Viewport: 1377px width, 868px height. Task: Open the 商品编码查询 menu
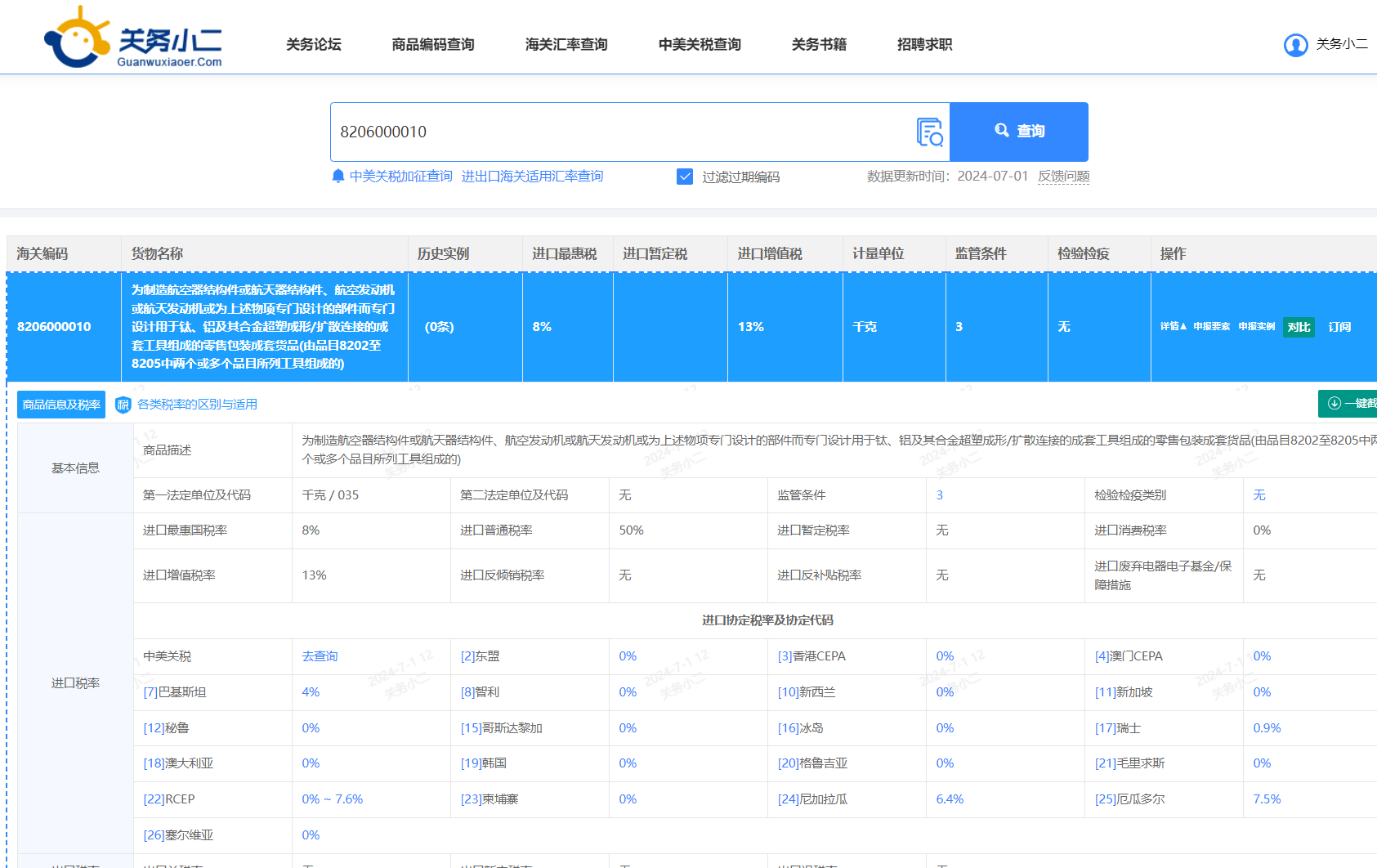433,44
